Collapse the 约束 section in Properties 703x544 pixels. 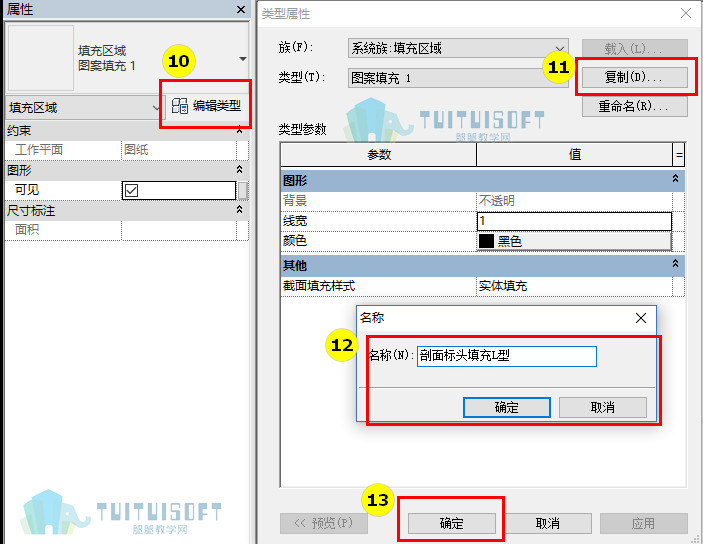click(x=239, y=131)
